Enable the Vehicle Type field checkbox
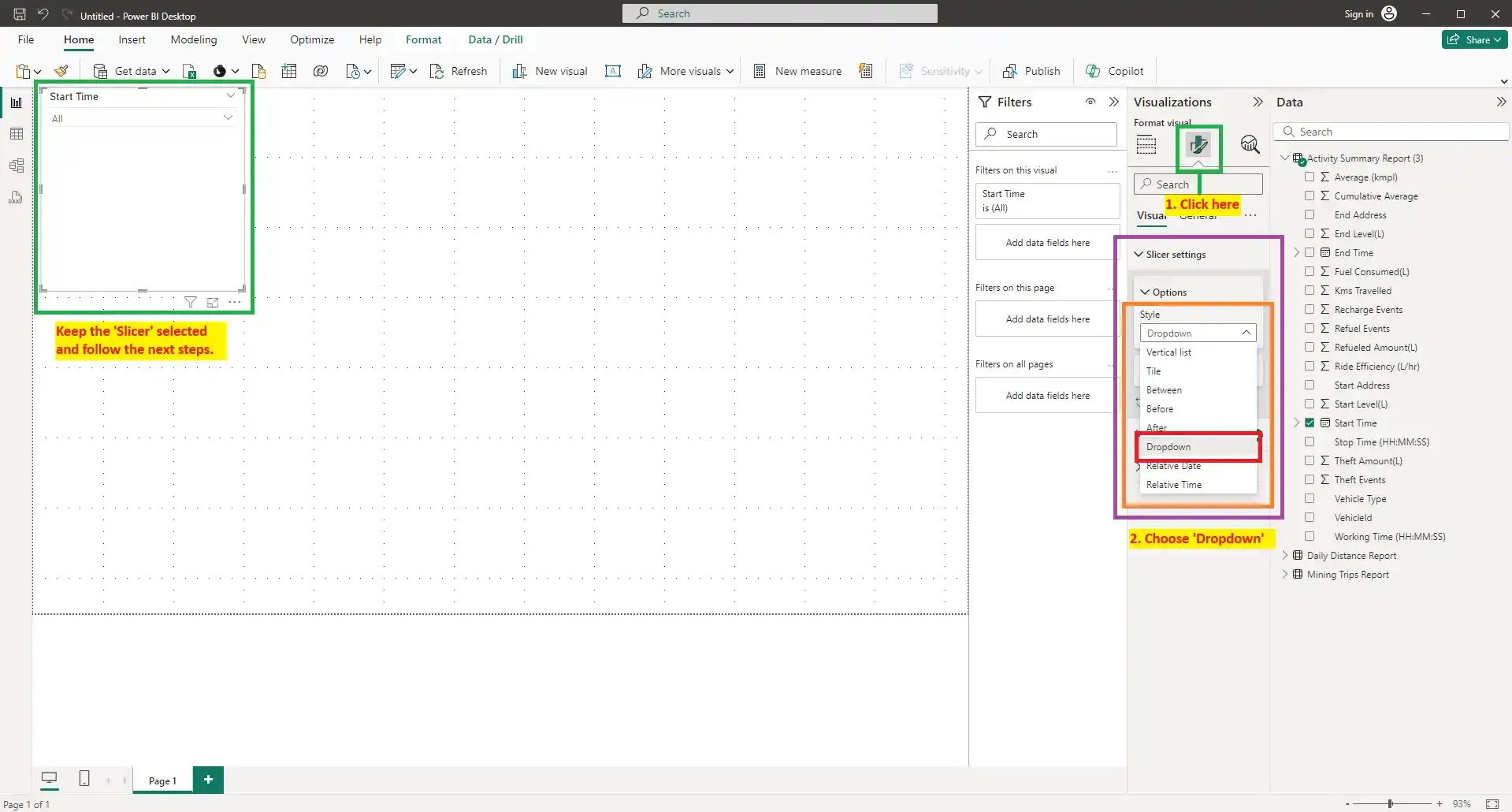The image size is (1512, 812). (x=1310, y=499)
